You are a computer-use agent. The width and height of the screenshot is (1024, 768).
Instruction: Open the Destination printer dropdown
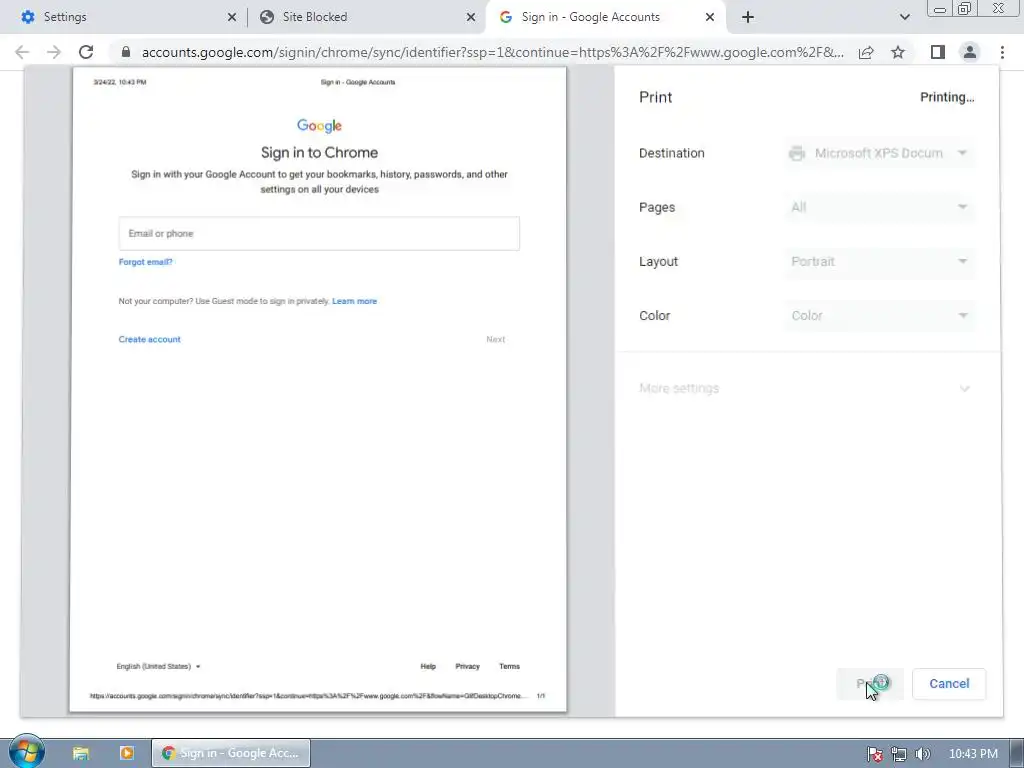pos(879,153)
